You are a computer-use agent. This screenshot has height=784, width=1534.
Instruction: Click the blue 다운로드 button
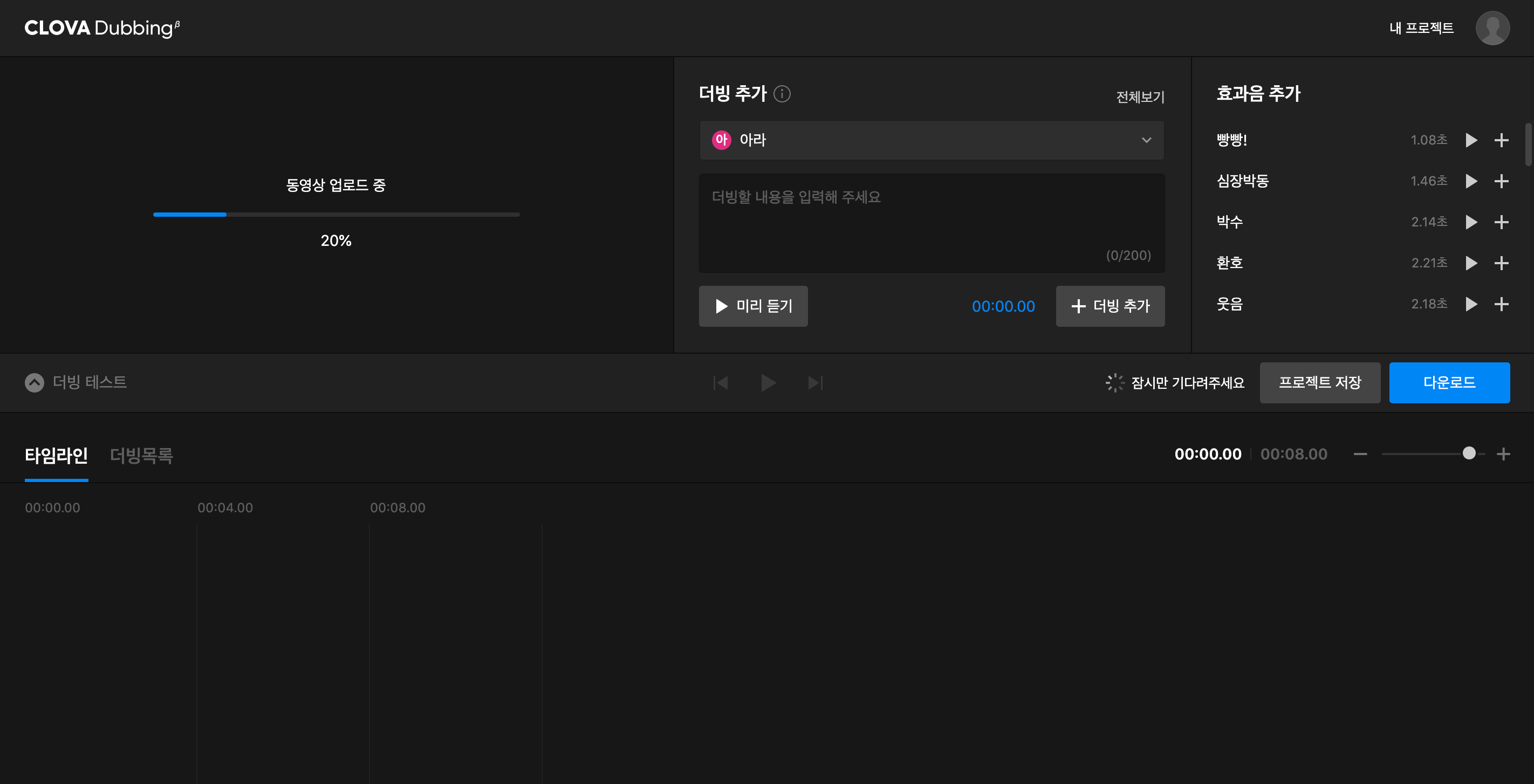(x=1449, y=383)
